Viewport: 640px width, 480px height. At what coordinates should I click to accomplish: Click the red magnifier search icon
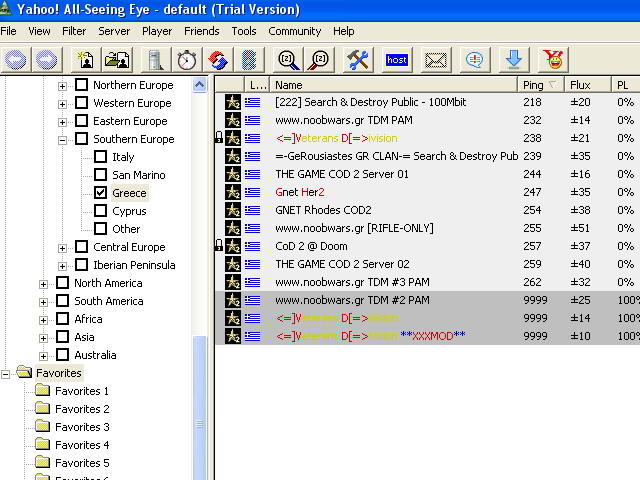click(319, 60)
